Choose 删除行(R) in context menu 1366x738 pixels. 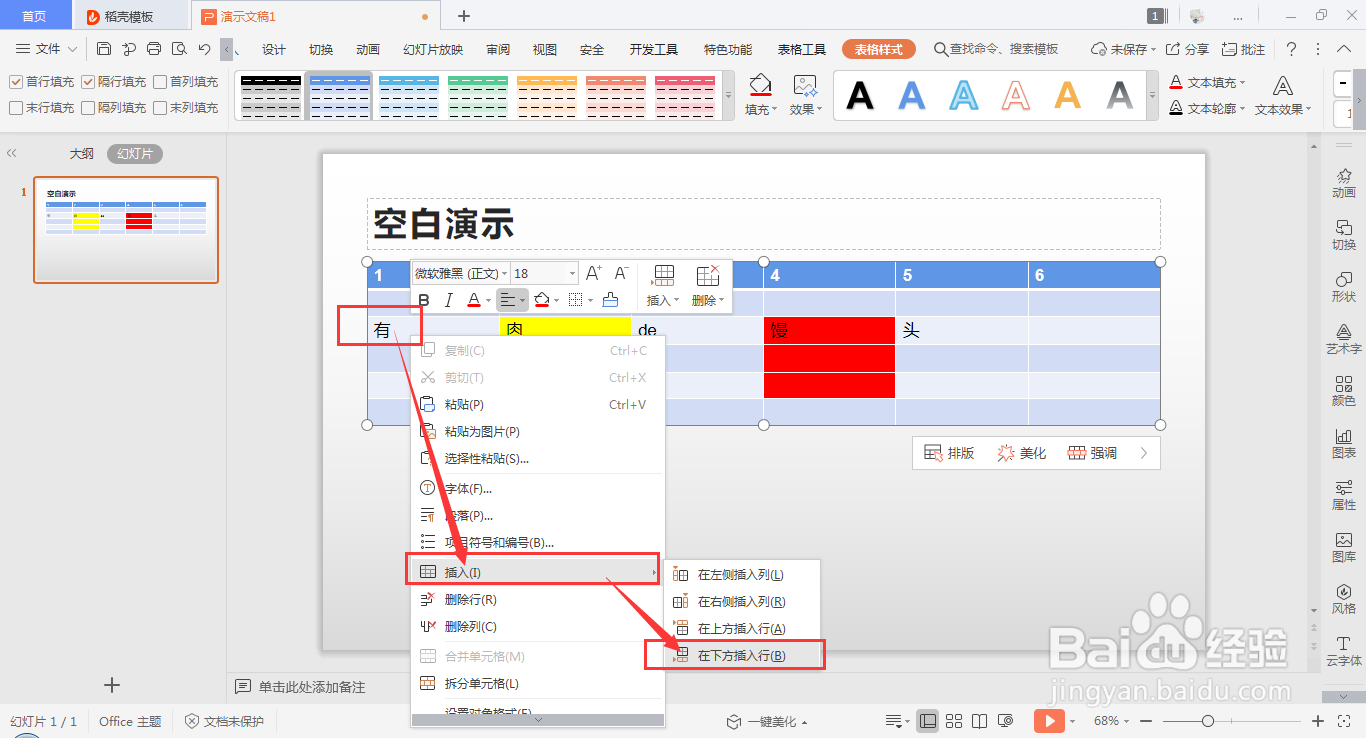click(538, 600)
